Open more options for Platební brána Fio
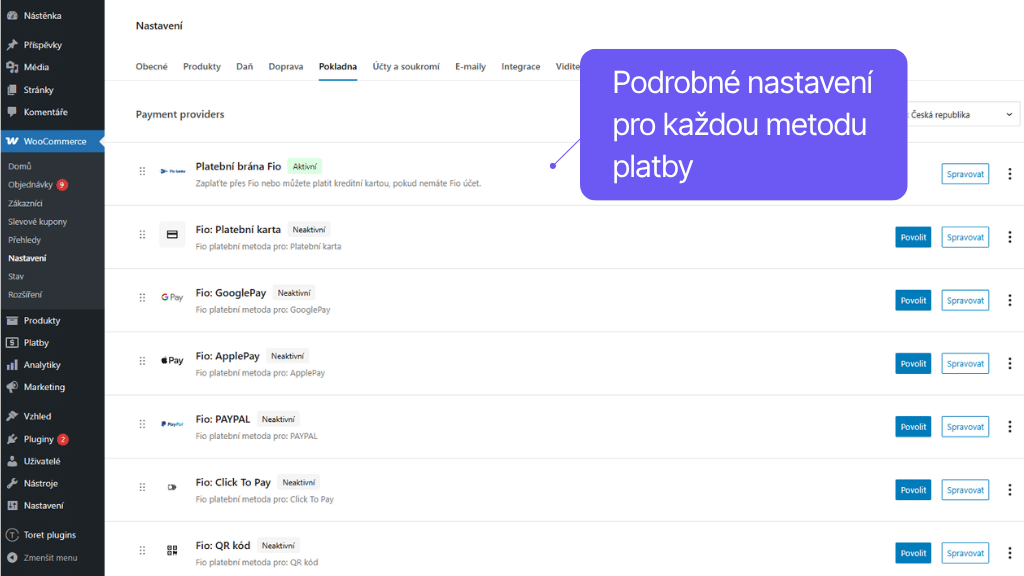The height and width of the screenshot is (576, 1024). pos(1010,174)
